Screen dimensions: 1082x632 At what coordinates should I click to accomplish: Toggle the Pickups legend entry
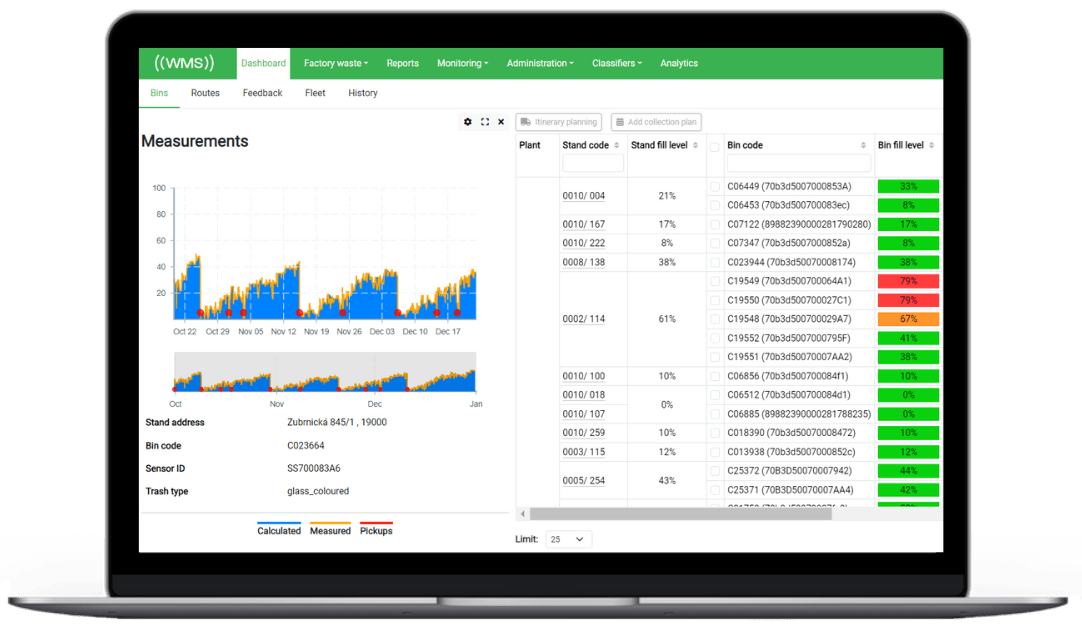(x=376, y=530)
